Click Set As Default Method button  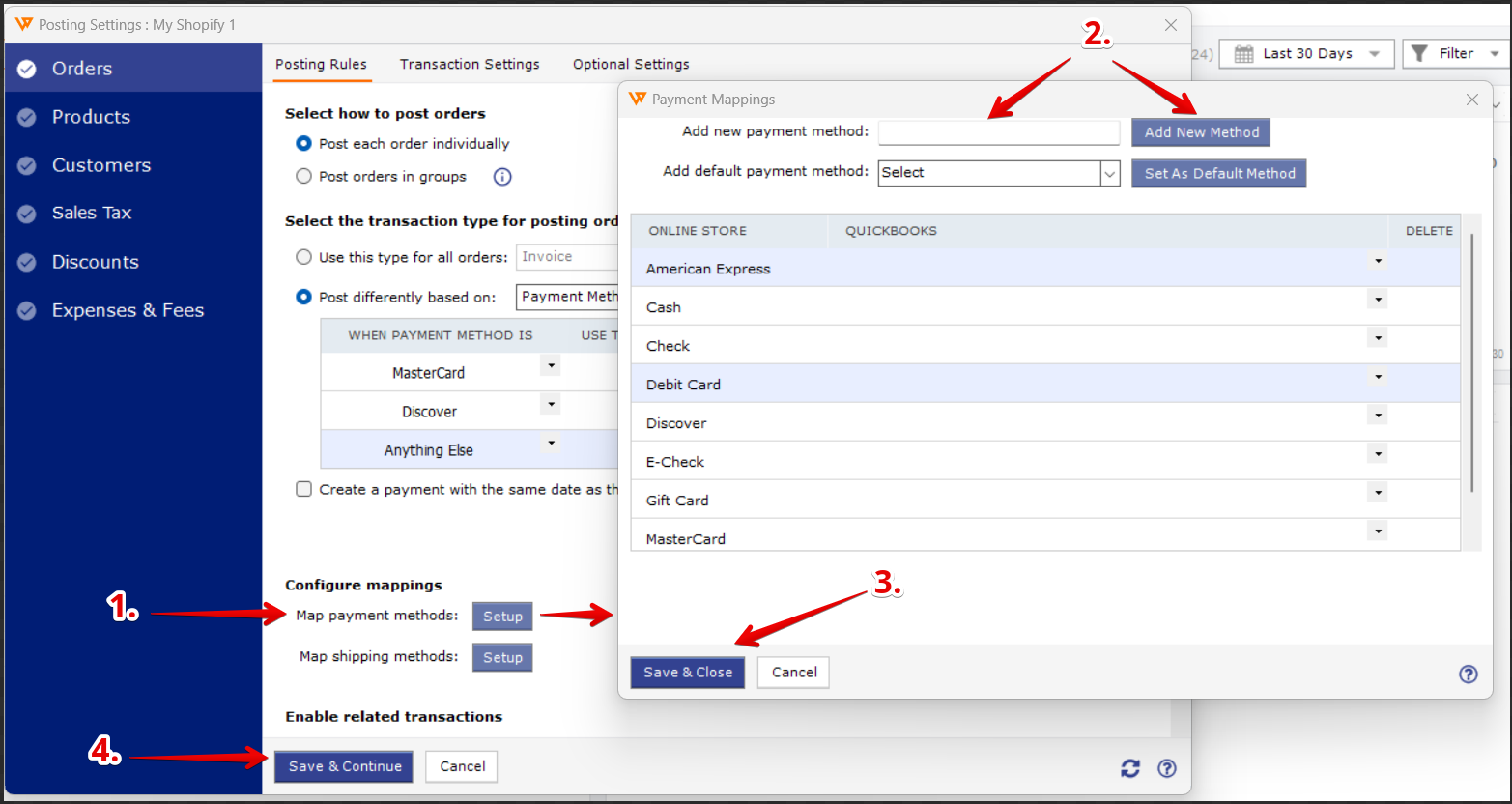tap(1219, 174)
